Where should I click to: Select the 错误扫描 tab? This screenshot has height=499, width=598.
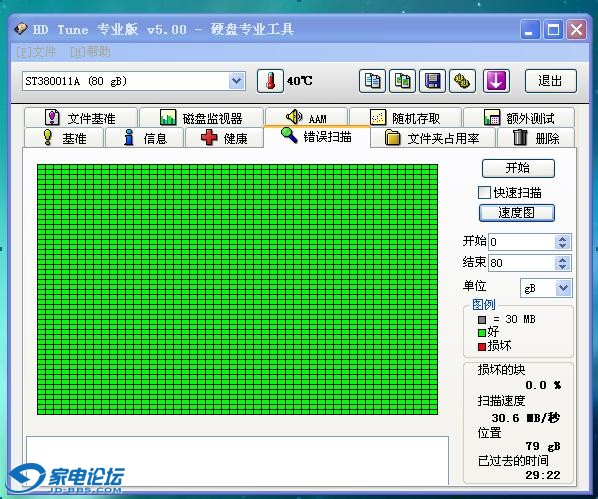click(x=317, y=136)
